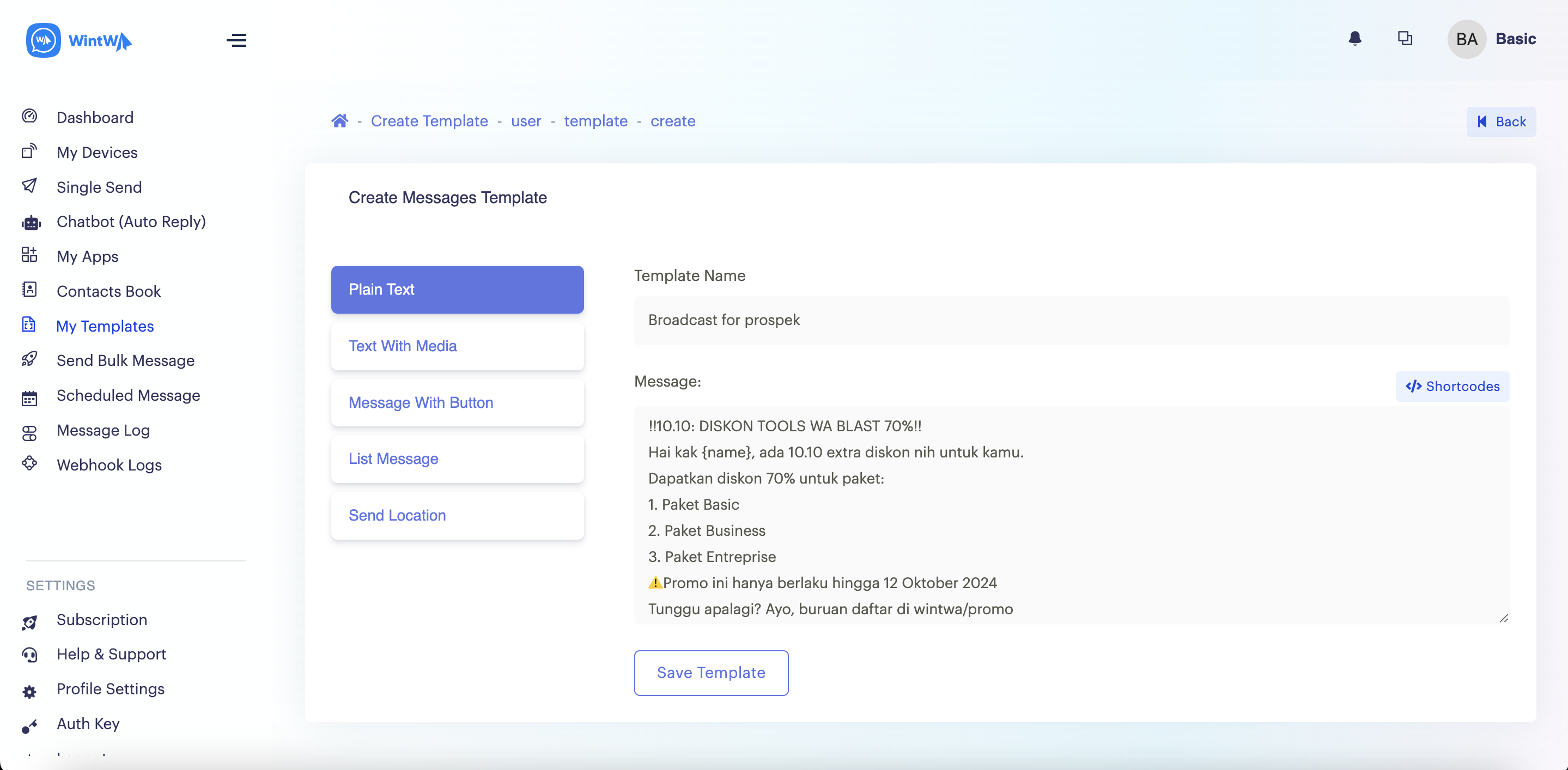Choose the List Message template type

[457, 459]
